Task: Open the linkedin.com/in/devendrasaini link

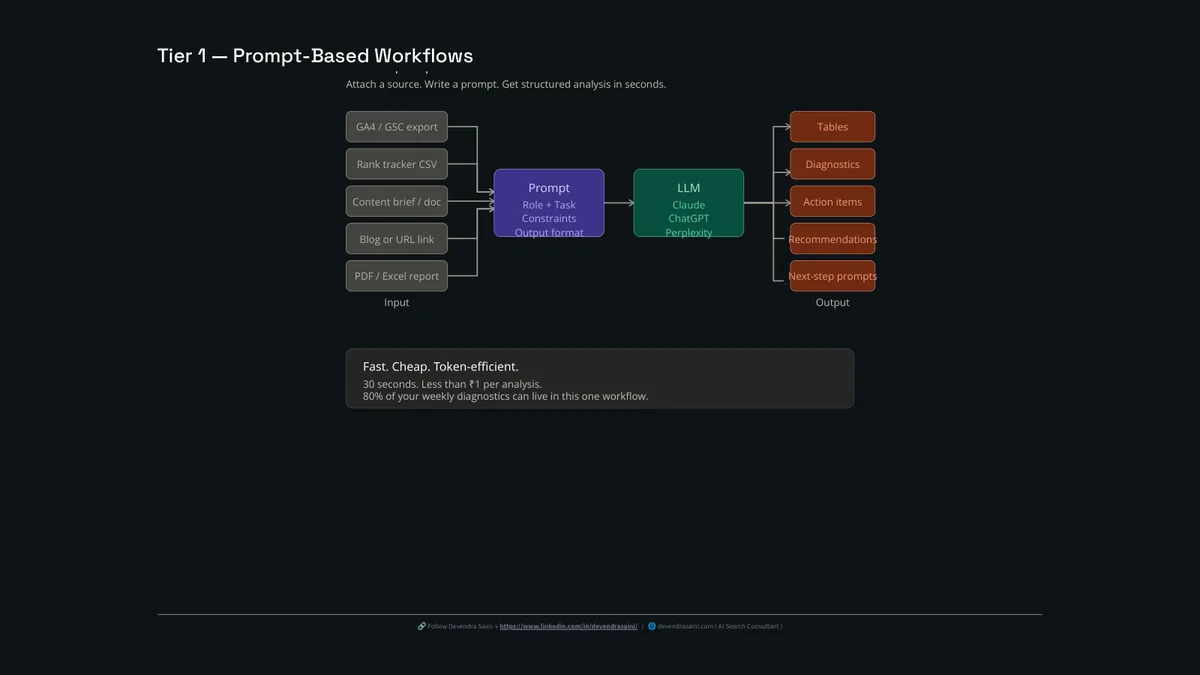Action: click(x=568, y=626)
